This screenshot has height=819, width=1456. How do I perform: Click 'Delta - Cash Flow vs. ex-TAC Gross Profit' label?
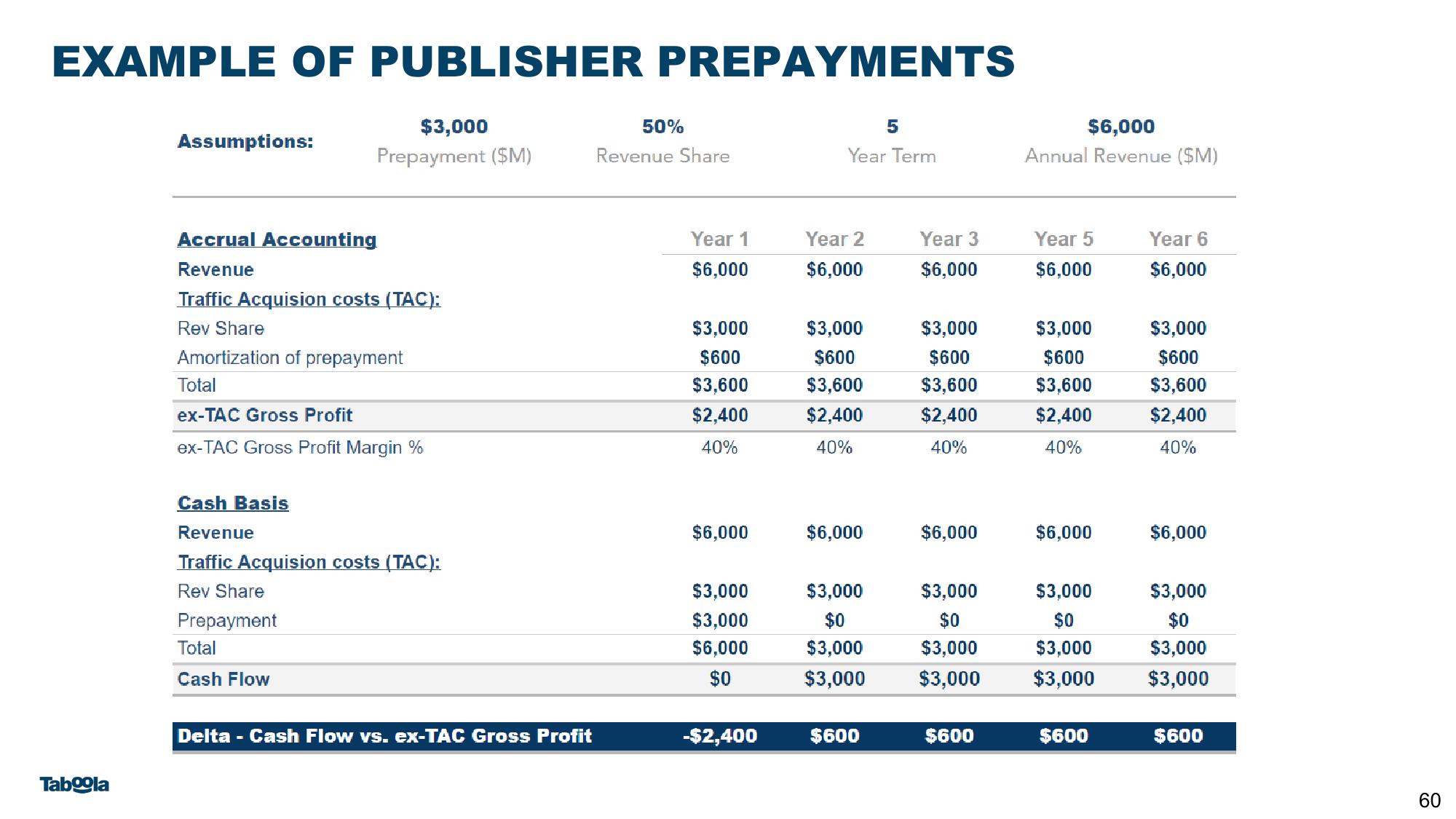384,736
